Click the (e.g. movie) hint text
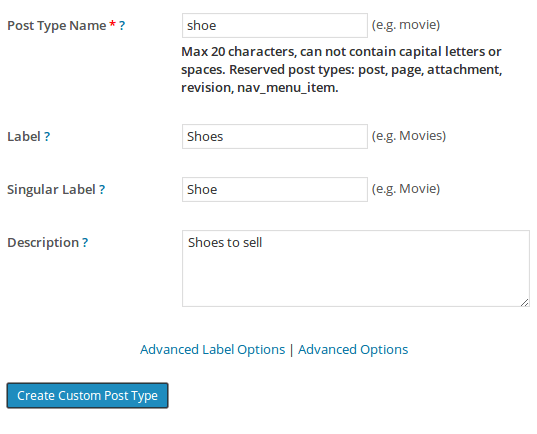Screen dimensions: 537x434 [x=406, y=25]
